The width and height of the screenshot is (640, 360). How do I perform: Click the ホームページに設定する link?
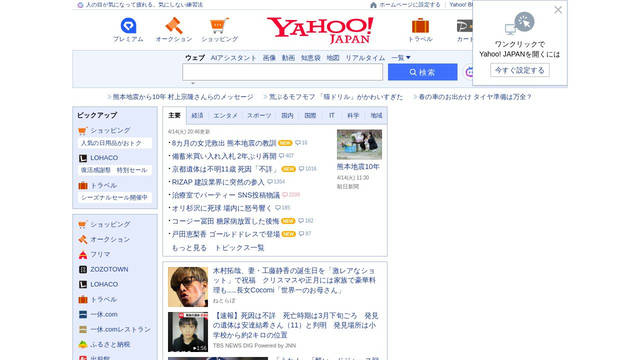tap(410, 5)
